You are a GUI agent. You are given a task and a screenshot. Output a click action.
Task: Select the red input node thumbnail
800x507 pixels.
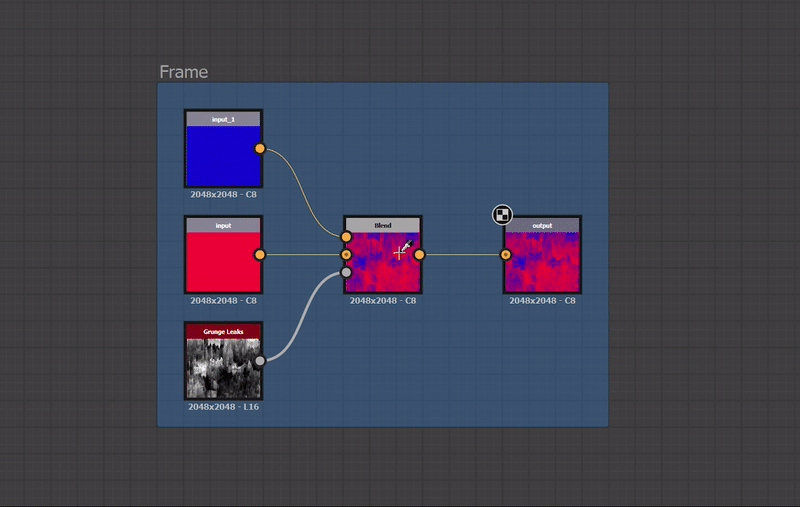[x=223, y=262]
